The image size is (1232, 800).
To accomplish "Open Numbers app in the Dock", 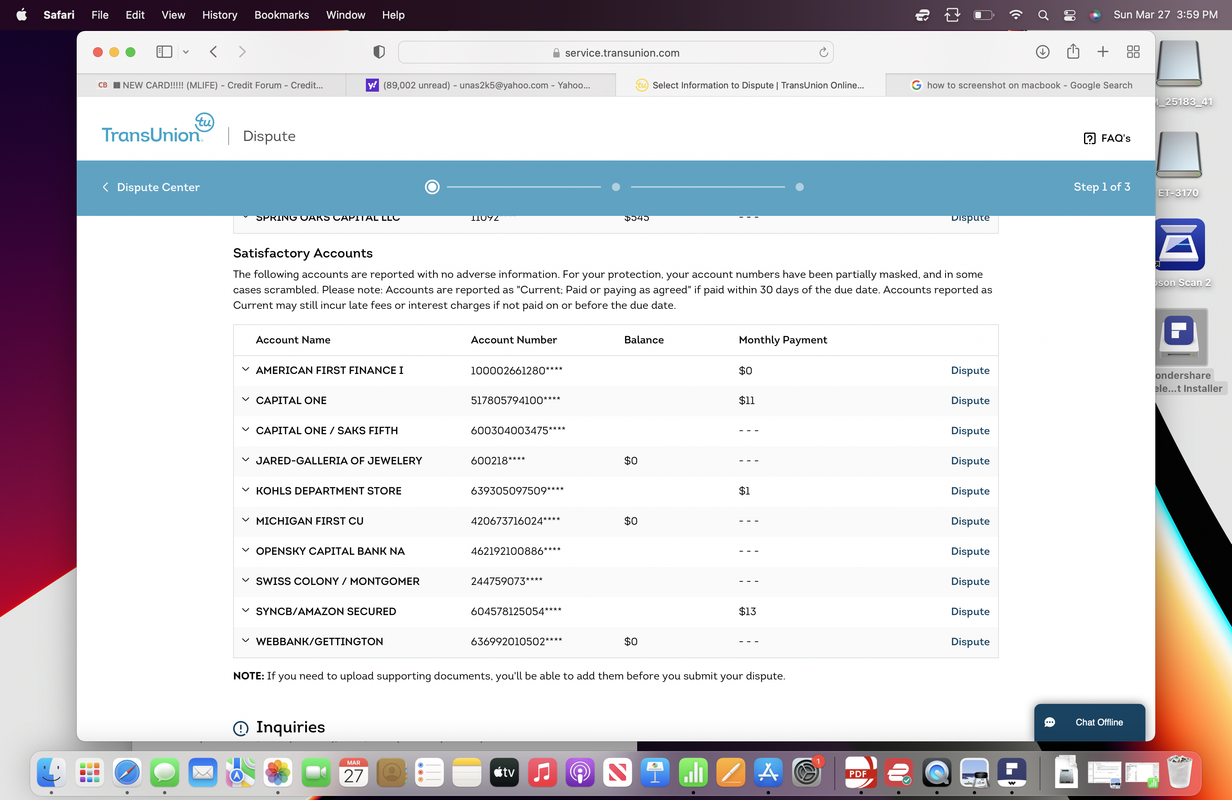I will [x=693, y=772].
